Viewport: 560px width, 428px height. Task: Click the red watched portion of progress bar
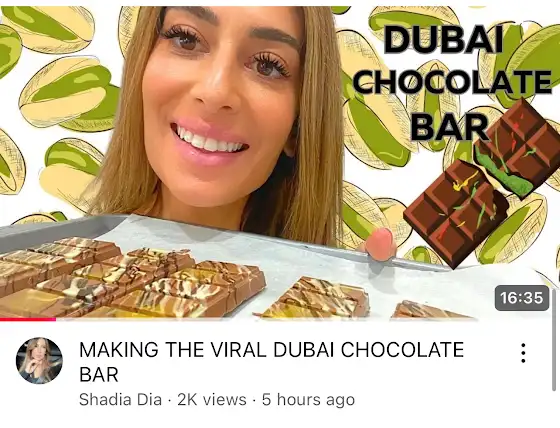[x=28, y=319]
